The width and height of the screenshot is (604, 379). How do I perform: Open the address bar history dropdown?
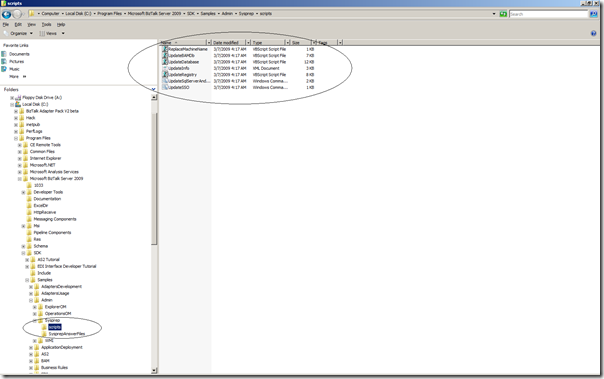pos(494,14)
